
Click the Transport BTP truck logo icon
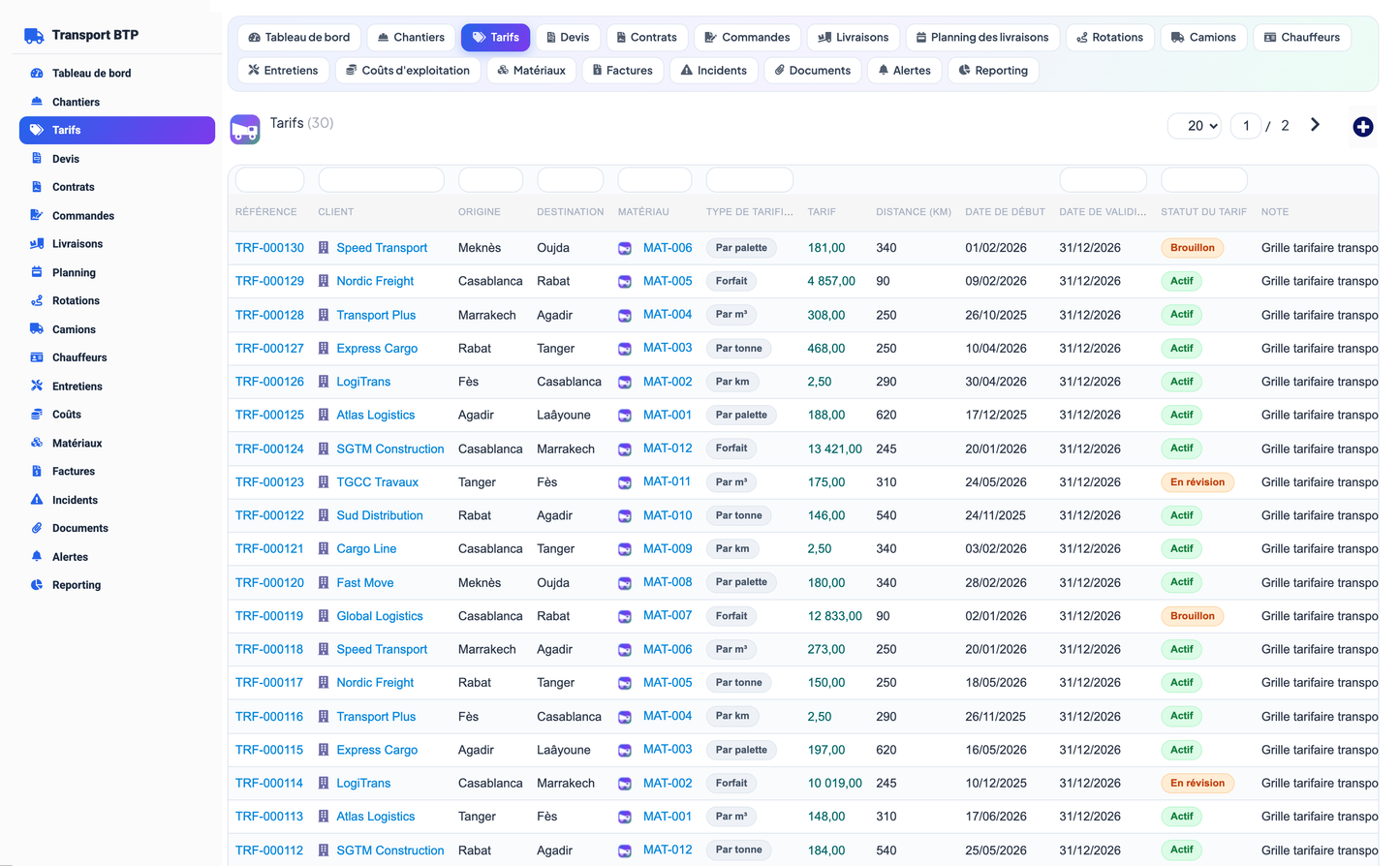[34, 36]
